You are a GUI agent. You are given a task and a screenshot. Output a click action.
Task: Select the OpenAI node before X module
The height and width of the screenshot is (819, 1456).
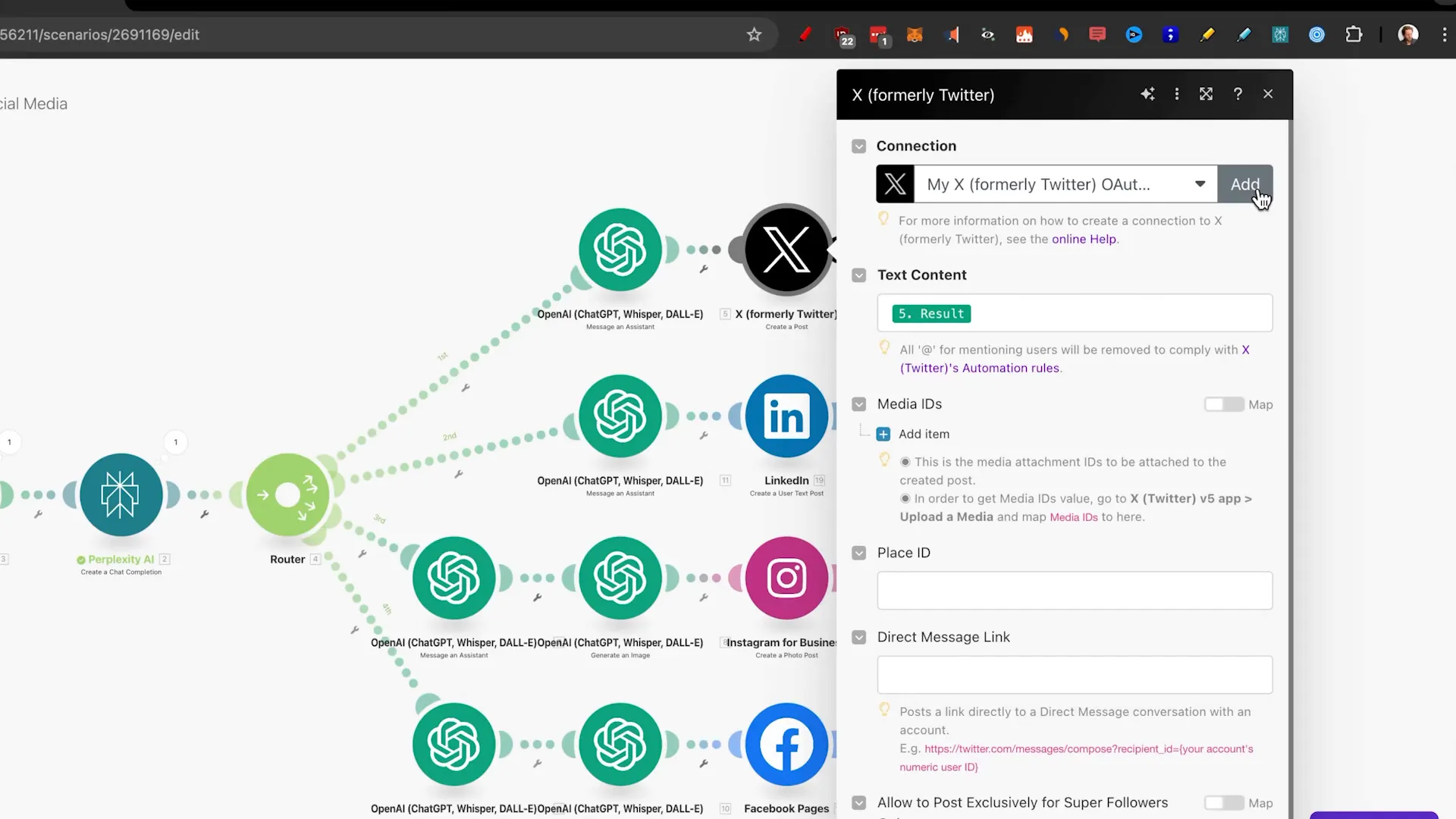point(620,249)
